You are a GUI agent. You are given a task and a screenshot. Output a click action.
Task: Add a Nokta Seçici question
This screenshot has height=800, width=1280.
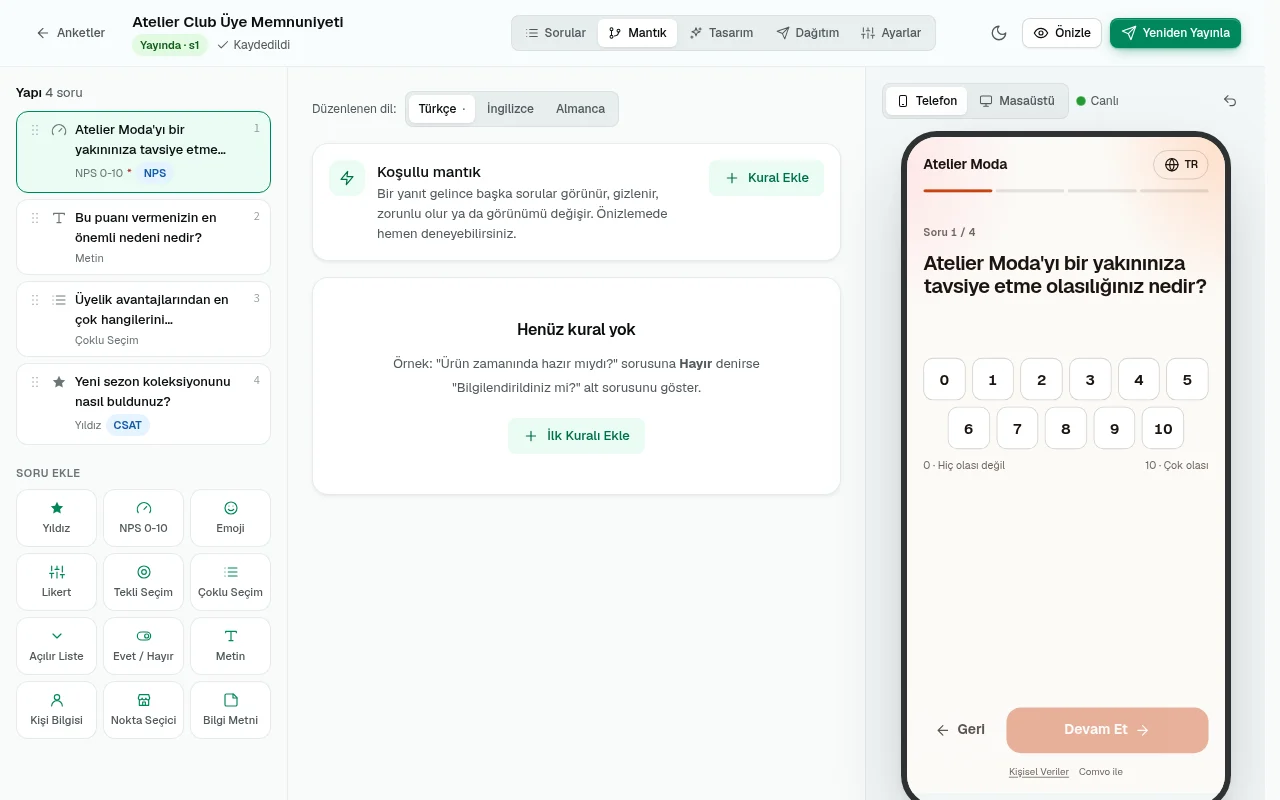[x=143, y=709]
